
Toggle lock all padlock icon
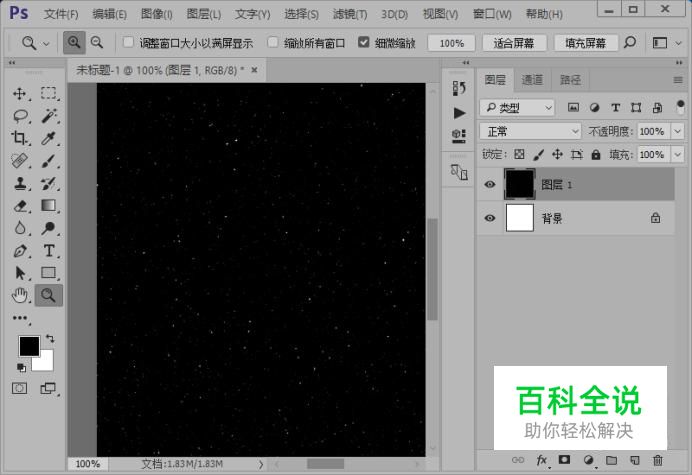[x=596, y=155]
